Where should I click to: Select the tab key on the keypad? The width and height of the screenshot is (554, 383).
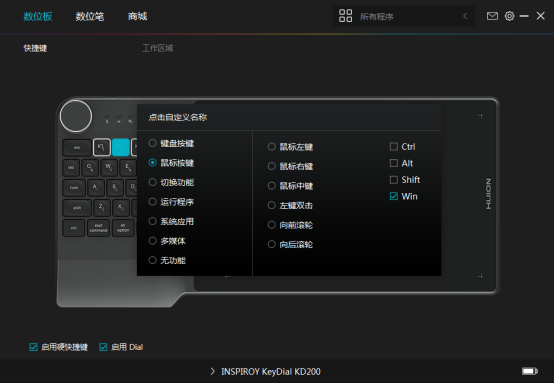[x=71, y=167]
